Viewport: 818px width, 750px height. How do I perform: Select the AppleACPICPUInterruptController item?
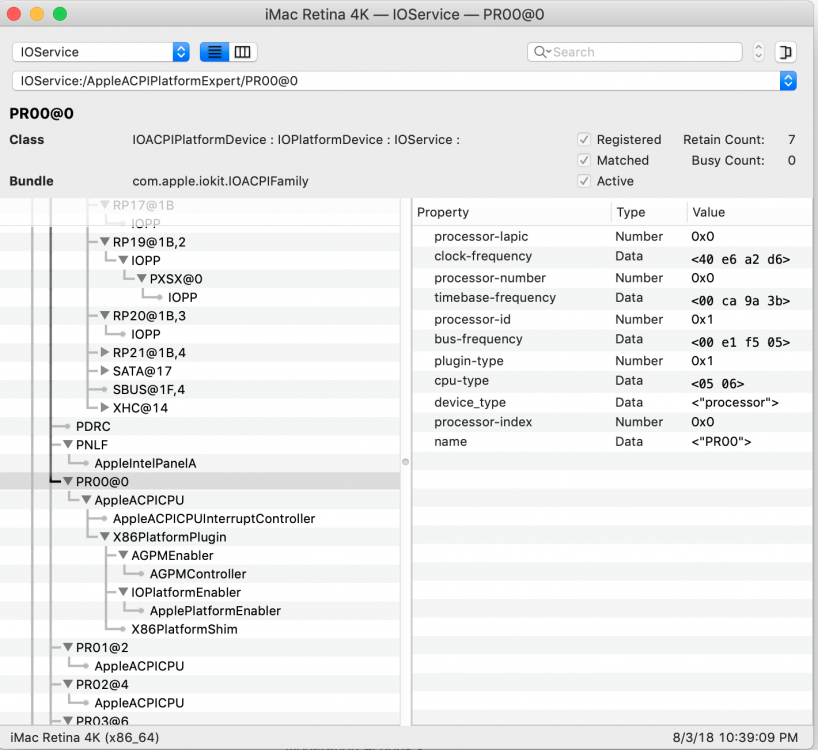(214, 518)
